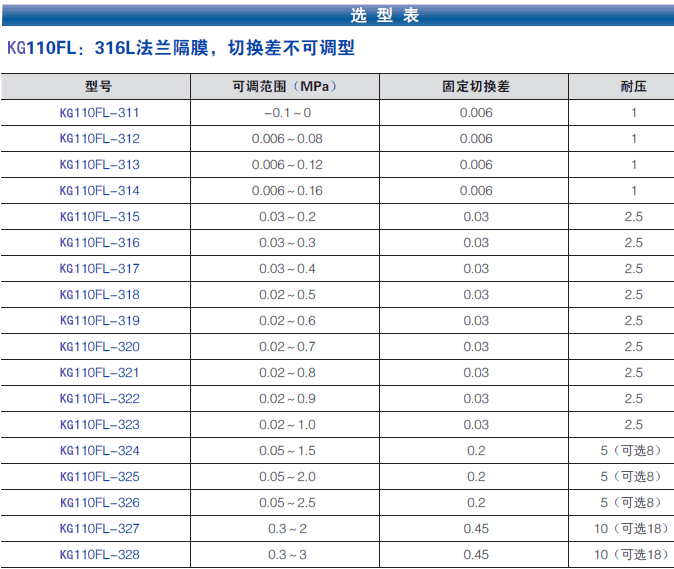The height and width of the screenshot is (569, 674).
Task: Select the -0.1~0 range cell
Action: click(287, 113)
